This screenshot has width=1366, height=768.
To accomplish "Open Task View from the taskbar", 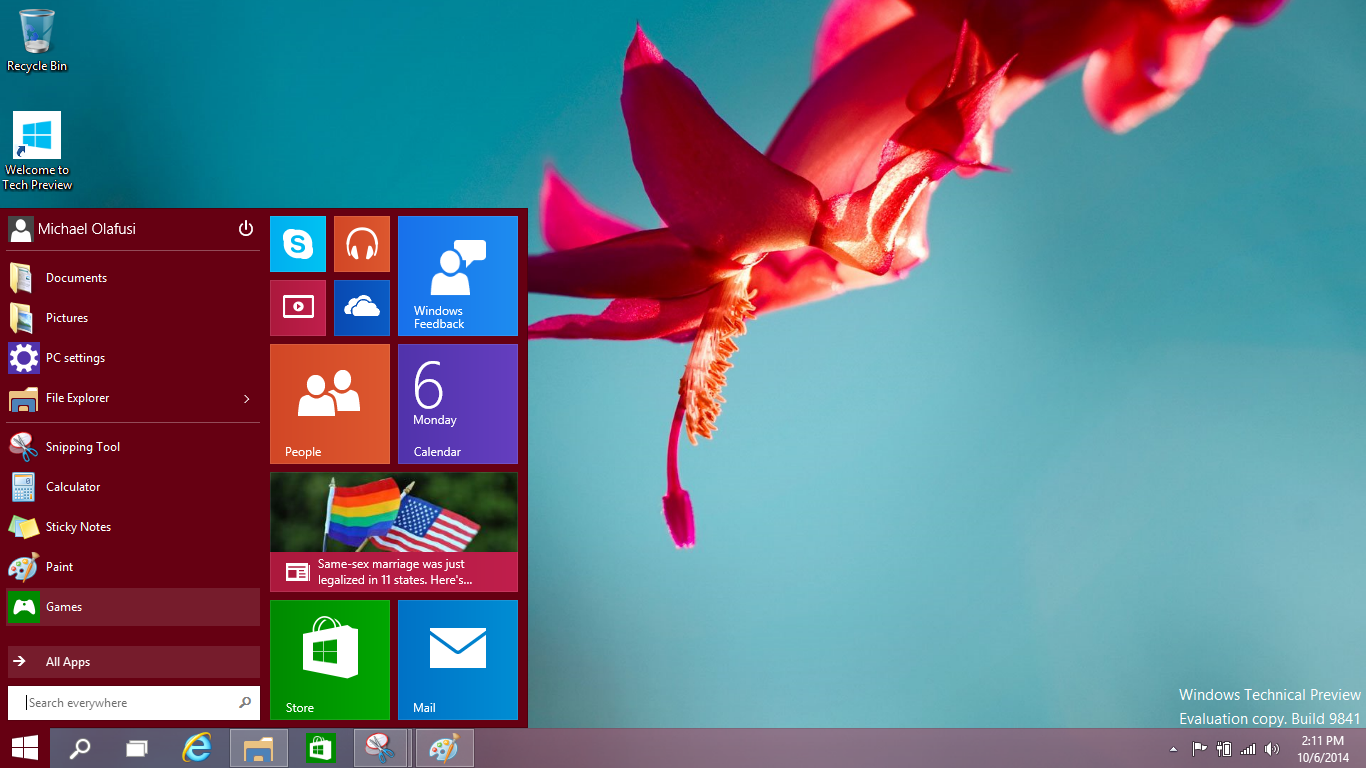I will (136, 747).
